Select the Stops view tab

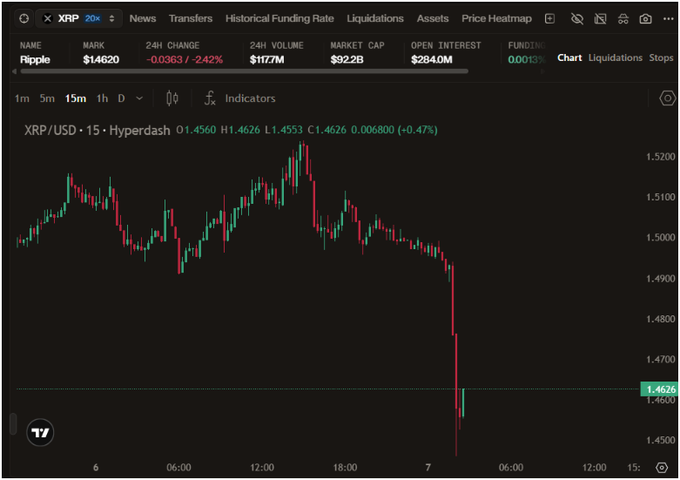click(661, 58)
